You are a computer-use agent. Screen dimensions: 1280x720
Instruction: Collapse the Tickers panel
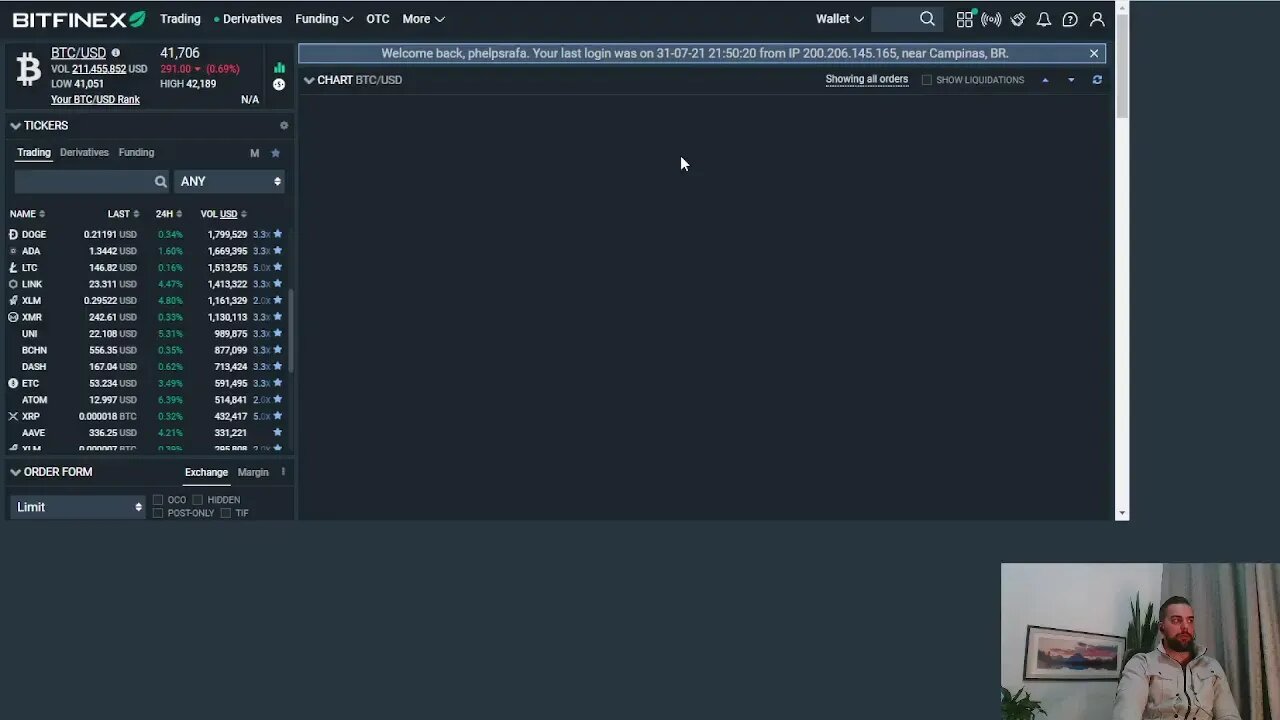coord(15,125)
